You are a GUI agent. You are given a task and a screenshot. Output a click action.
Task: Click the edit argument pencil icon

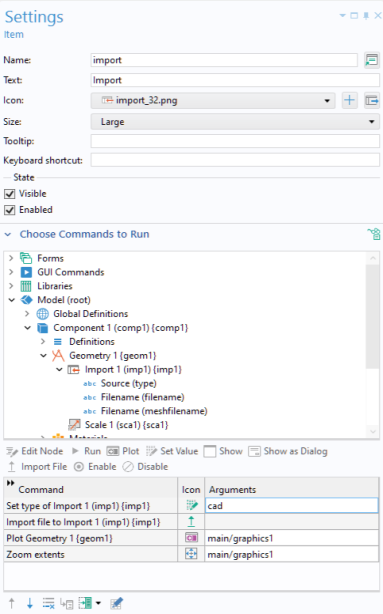(116, 603)
